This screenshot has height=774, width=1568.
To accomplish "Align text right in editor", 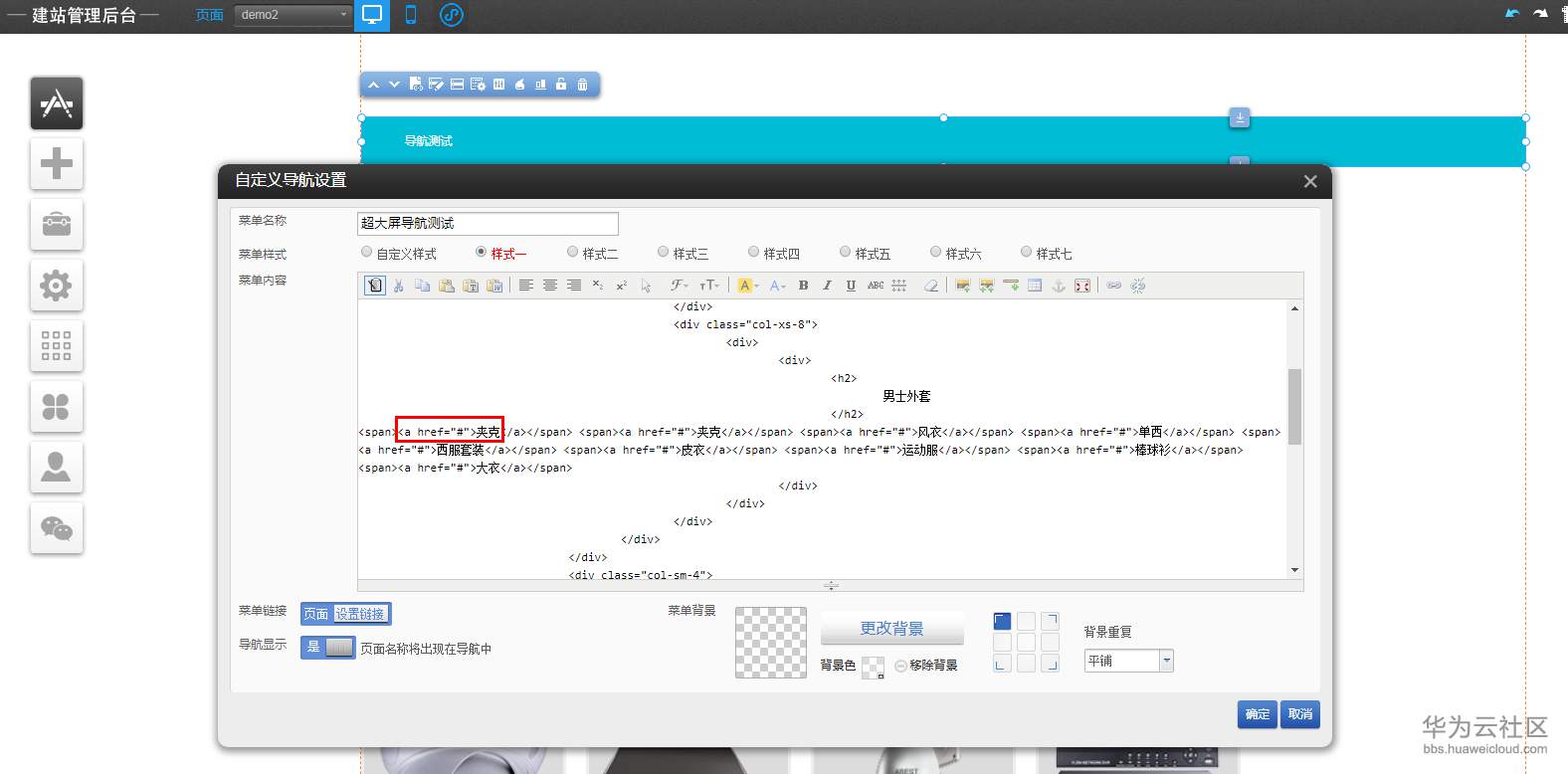I will [574, 286].
